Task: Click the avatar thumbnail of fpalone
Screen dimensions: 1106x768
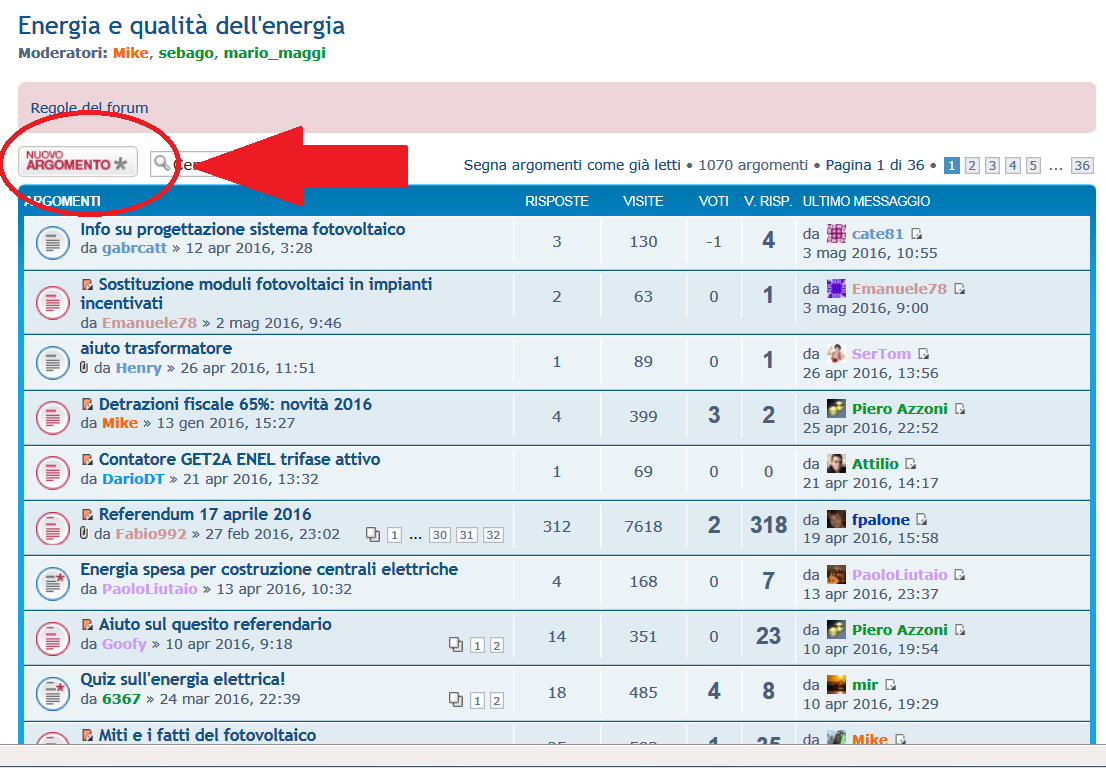Action: [x=836, y=519]
